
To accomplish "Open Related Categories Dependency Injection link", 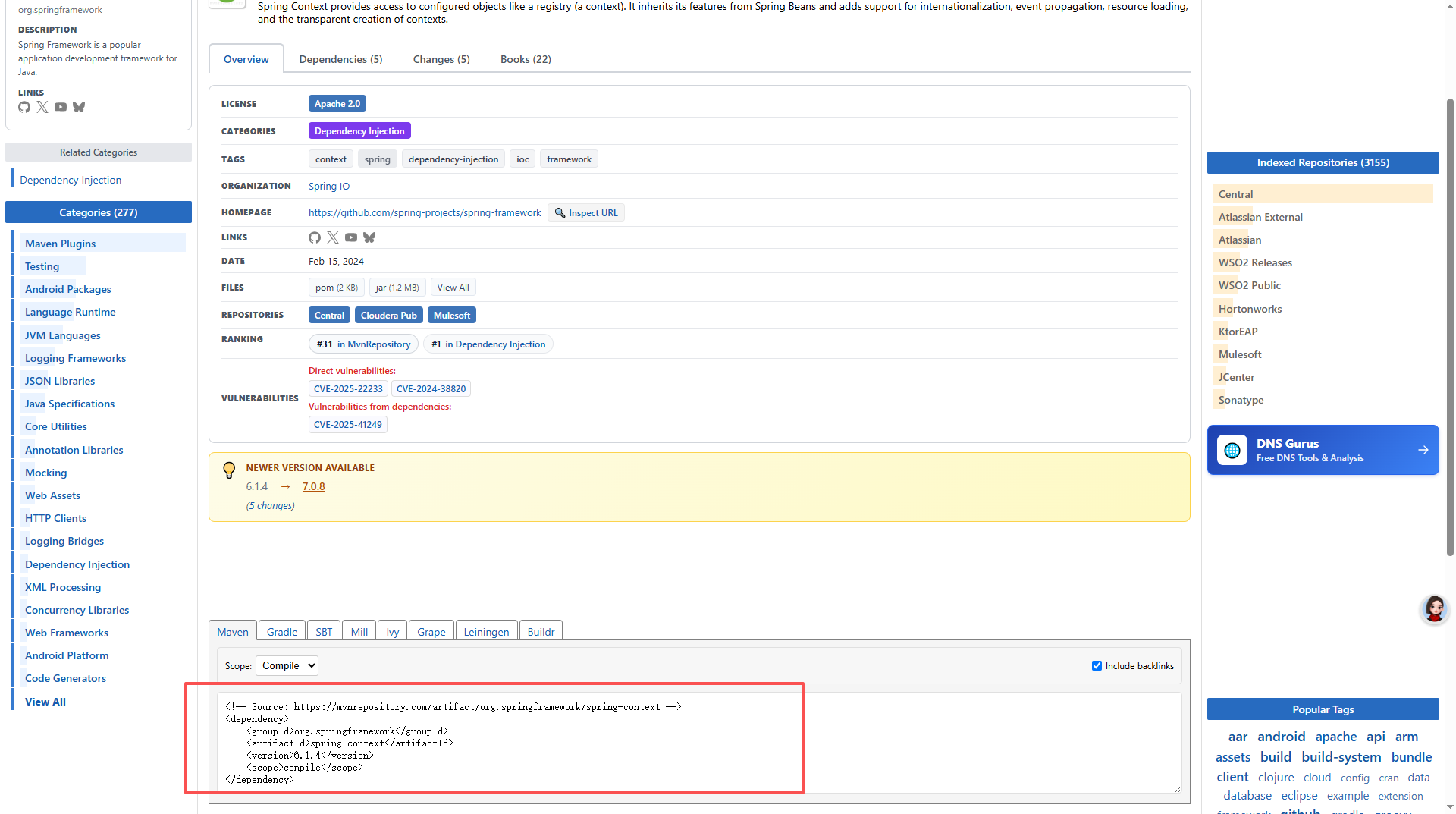I will coord(71,179).
